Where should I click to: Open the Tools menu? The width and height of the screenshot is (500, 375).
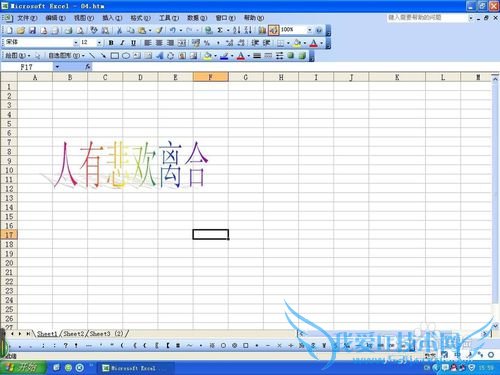[x=169, y=18]
